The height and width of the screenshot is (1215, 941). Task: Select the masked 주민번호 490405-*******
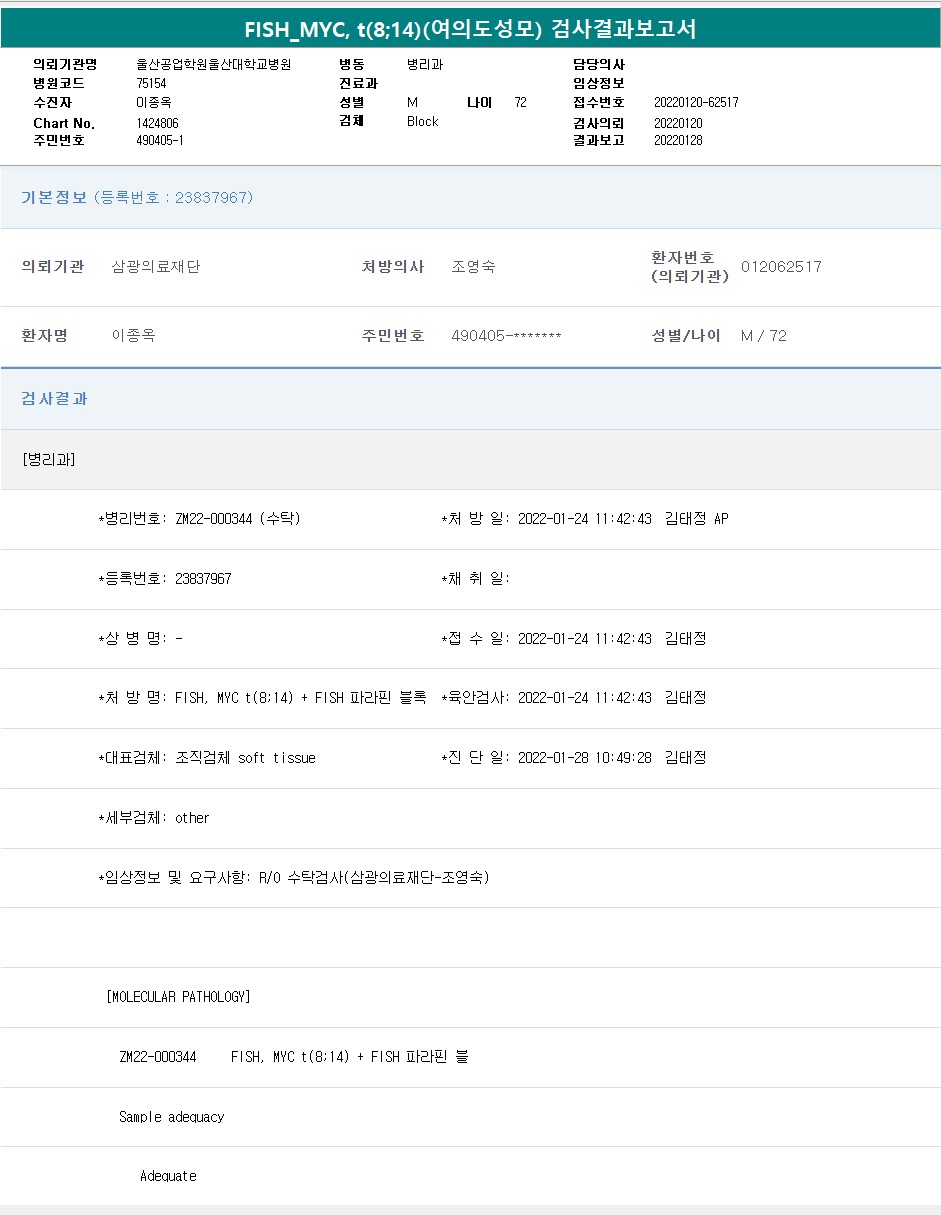click(506, 336)
